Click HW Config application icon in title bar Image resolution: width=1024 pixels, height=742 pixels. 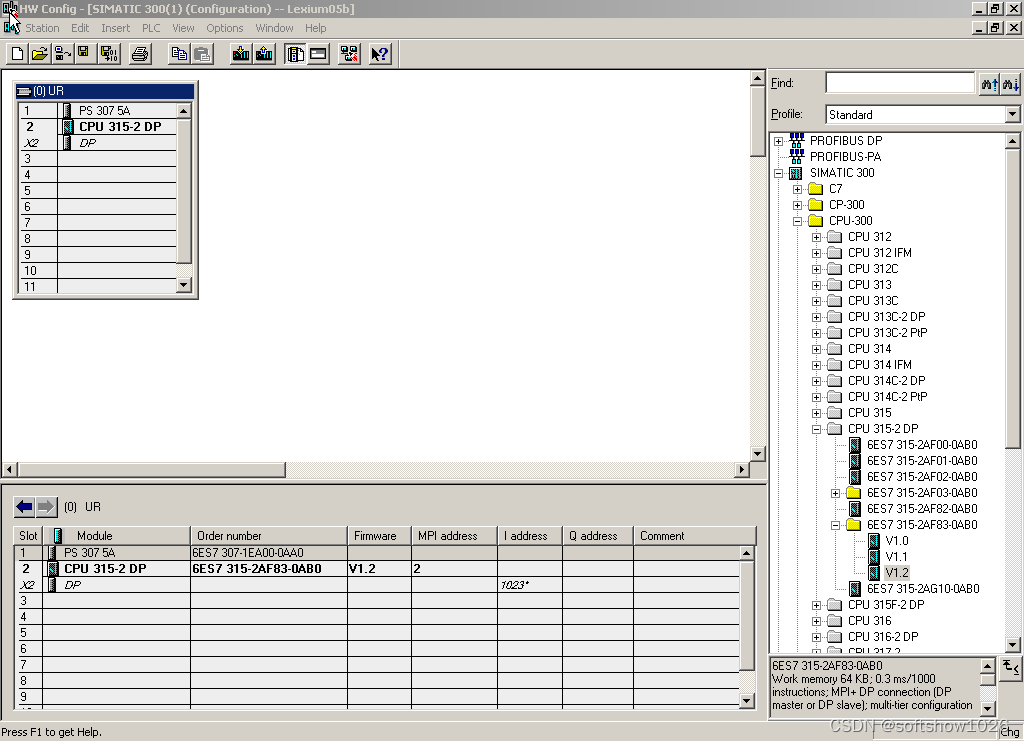10,8
